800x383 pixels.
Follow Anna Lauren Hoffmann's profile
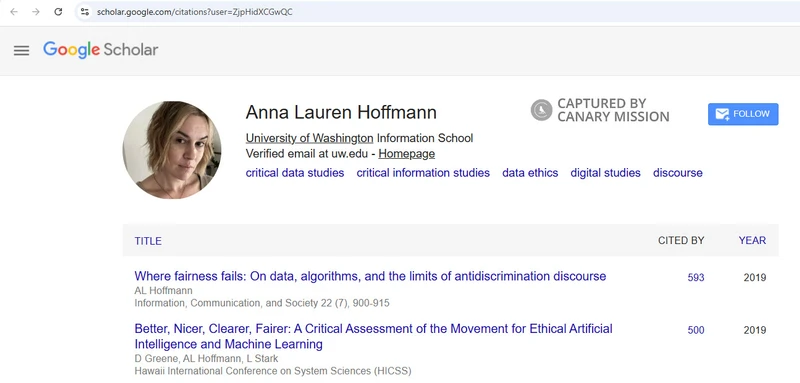743,114
